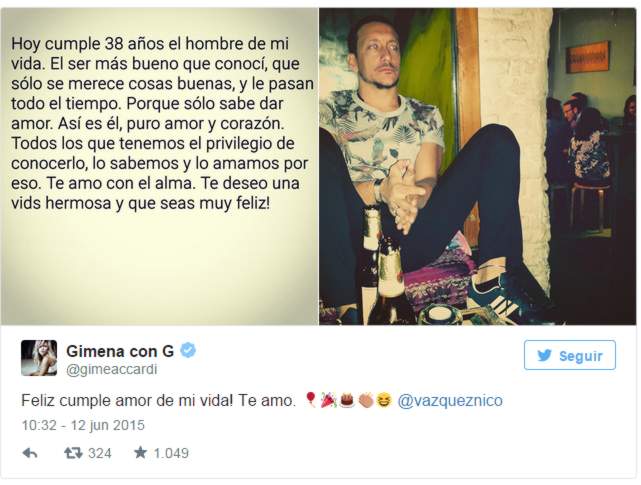Click the Twitter bird icon in Seguir

coord(544,355)
